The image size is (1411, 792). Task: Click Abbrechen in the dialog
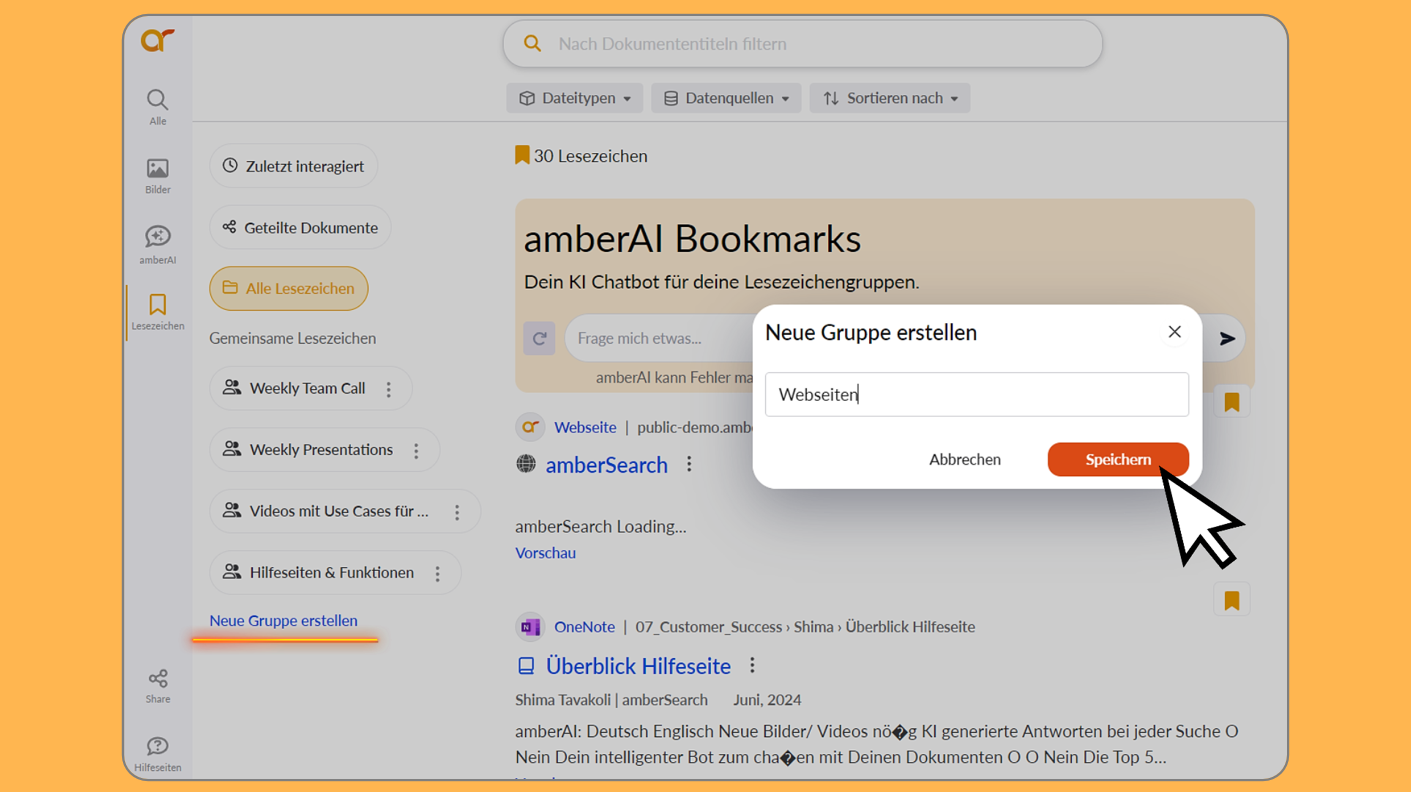(965, 459)
